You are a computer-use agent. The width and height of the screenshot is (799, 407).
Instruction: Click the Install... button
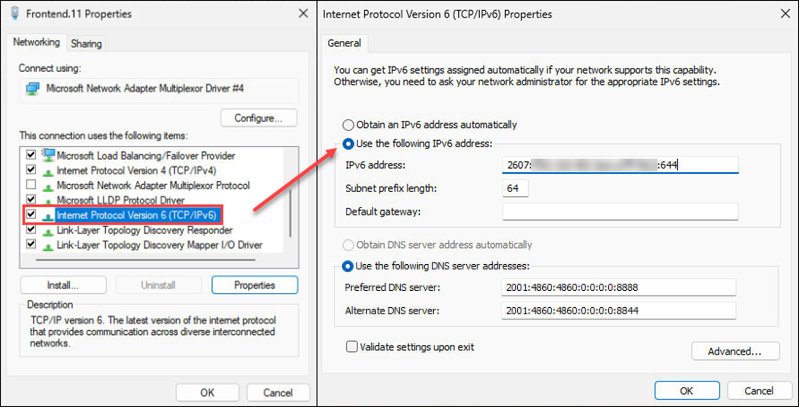pos(63,285)
